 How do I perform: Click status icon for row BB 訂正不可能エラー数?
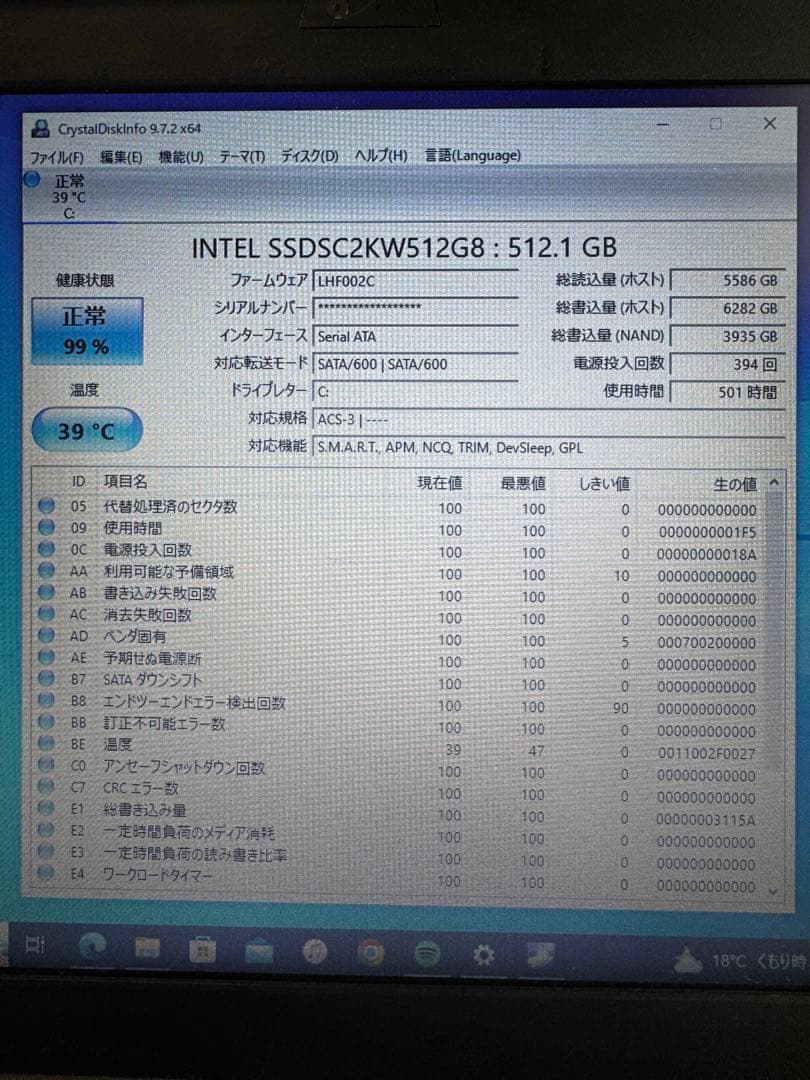click(46, 721)
